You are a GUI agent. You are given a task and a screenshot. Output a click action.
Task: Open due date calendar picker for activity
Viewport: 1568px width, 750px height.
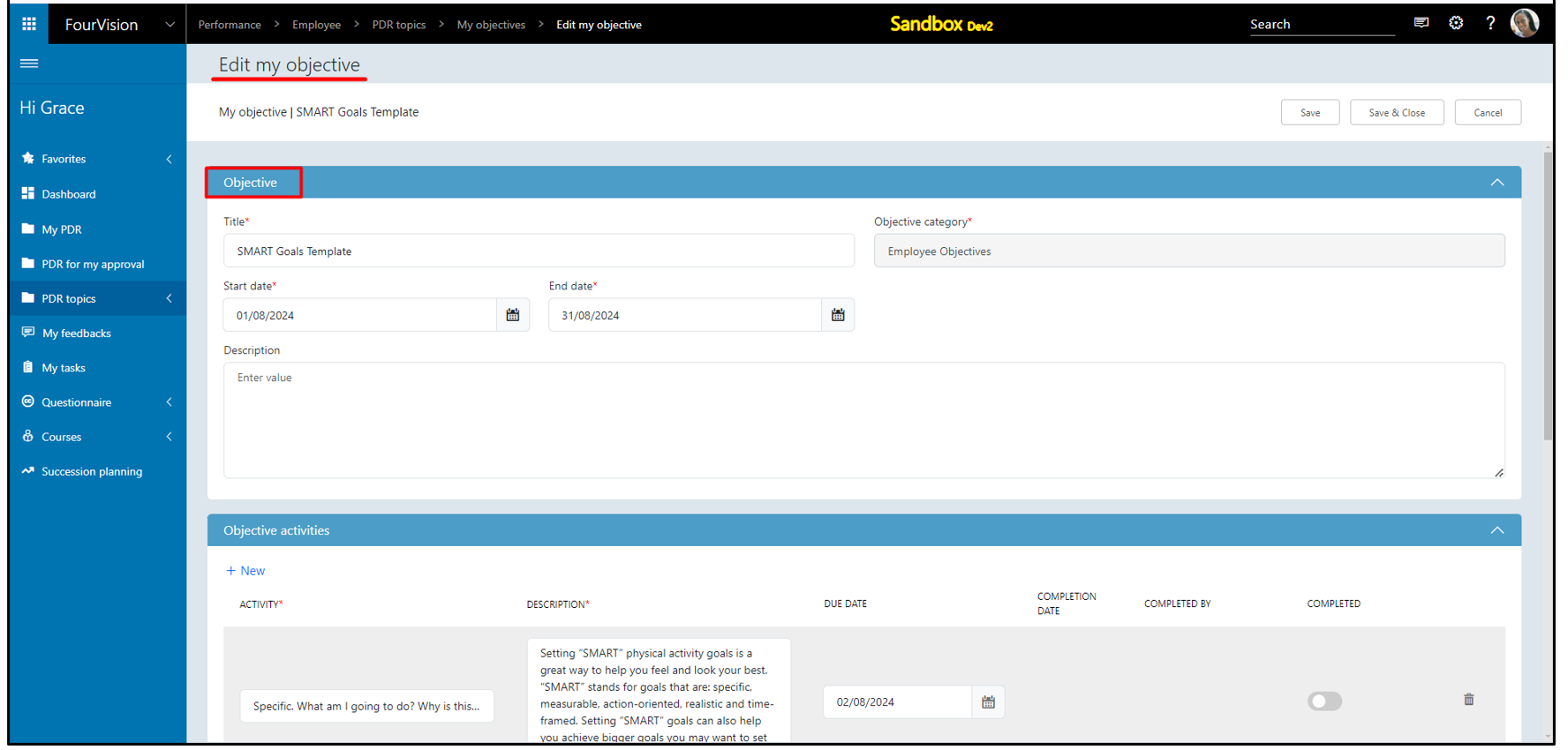(x=988, y=702)
